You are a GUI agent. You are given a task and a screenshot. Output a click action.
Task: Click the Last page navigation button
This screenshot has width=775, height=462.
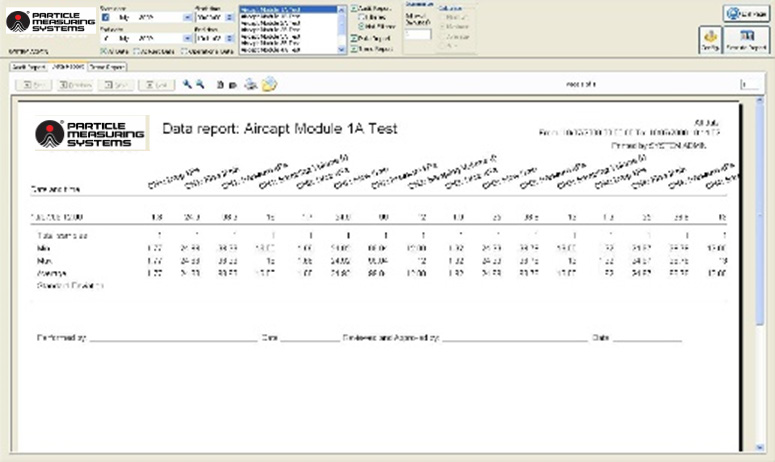[155, 85]
